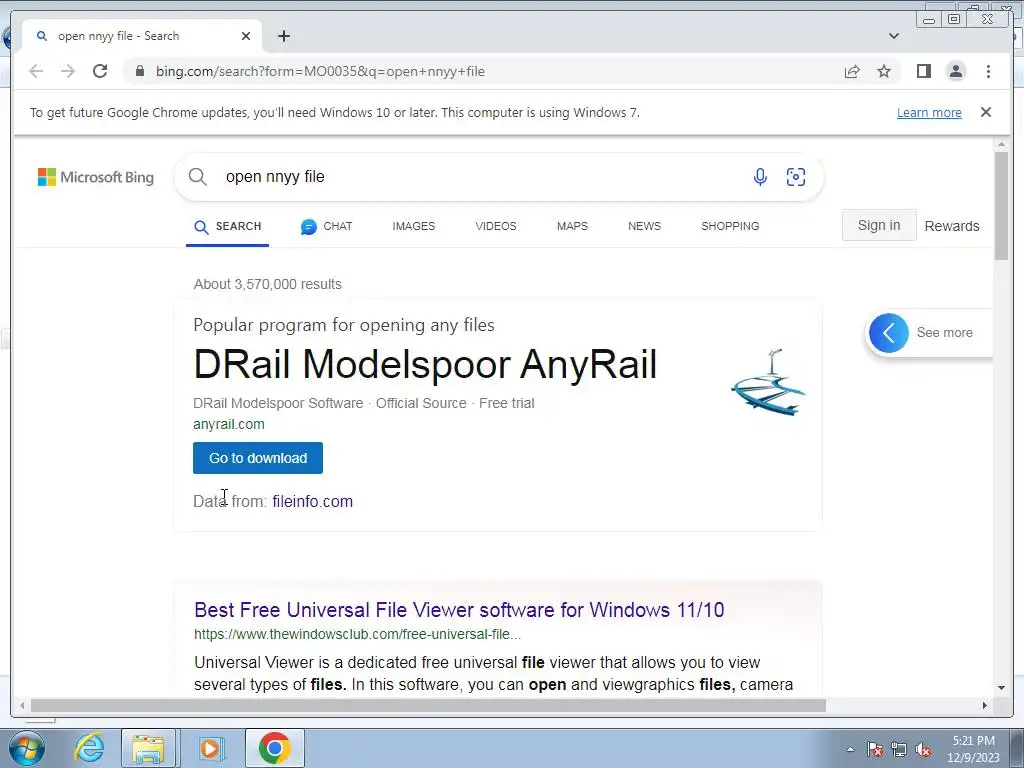Reload the current page
This screenshot has height=768, width=1024.
[x=100, y=71]
